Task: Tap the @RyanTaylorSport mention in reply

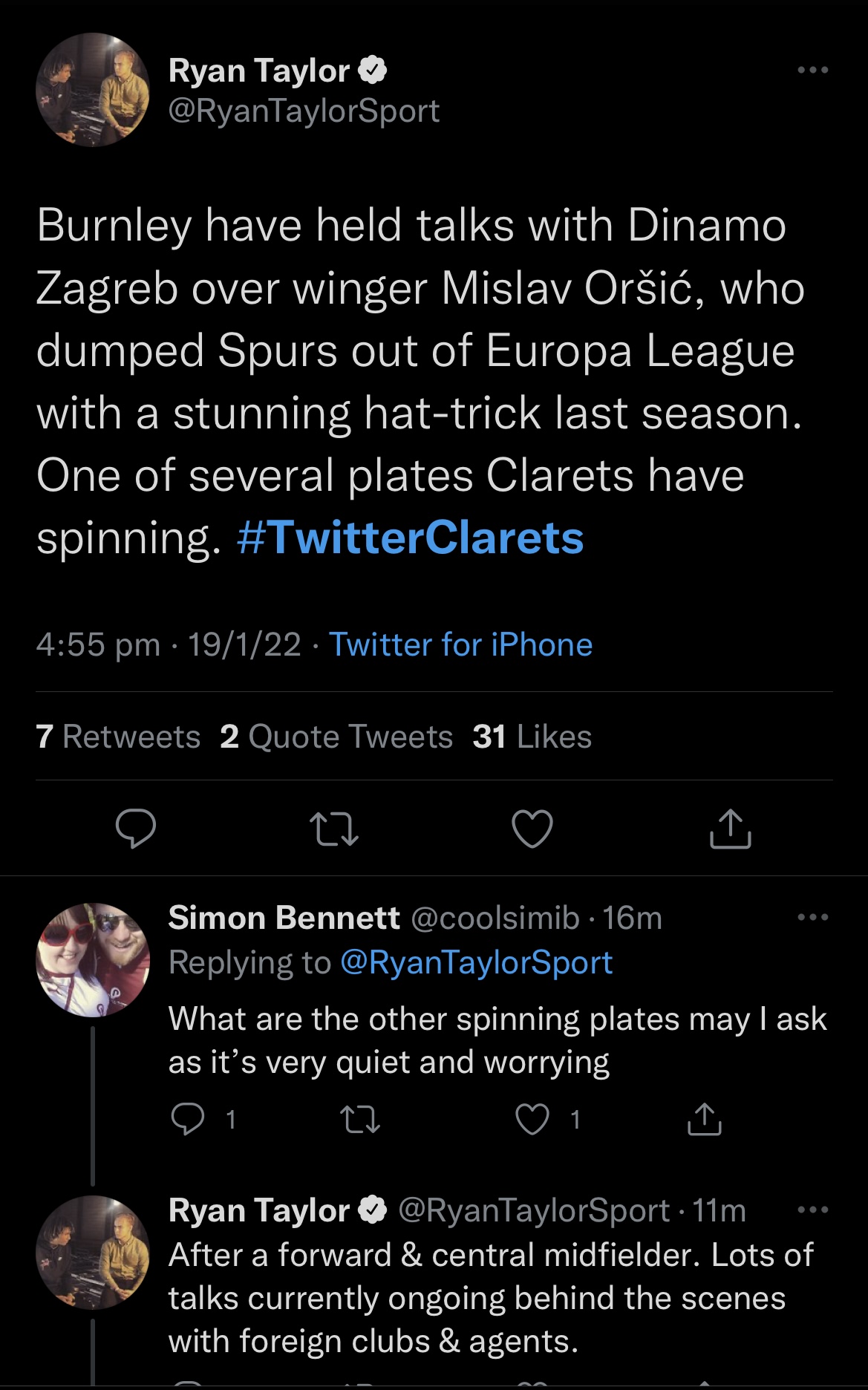Action: click(x=476, y=962)
